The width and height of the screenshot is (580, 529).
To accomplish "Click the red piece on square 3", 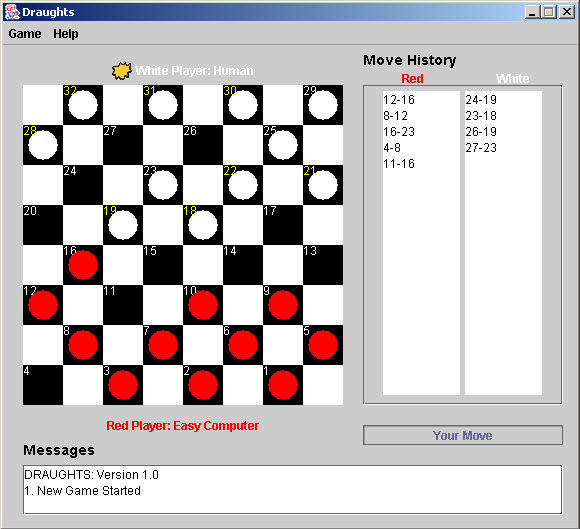I will pos(123,385).
